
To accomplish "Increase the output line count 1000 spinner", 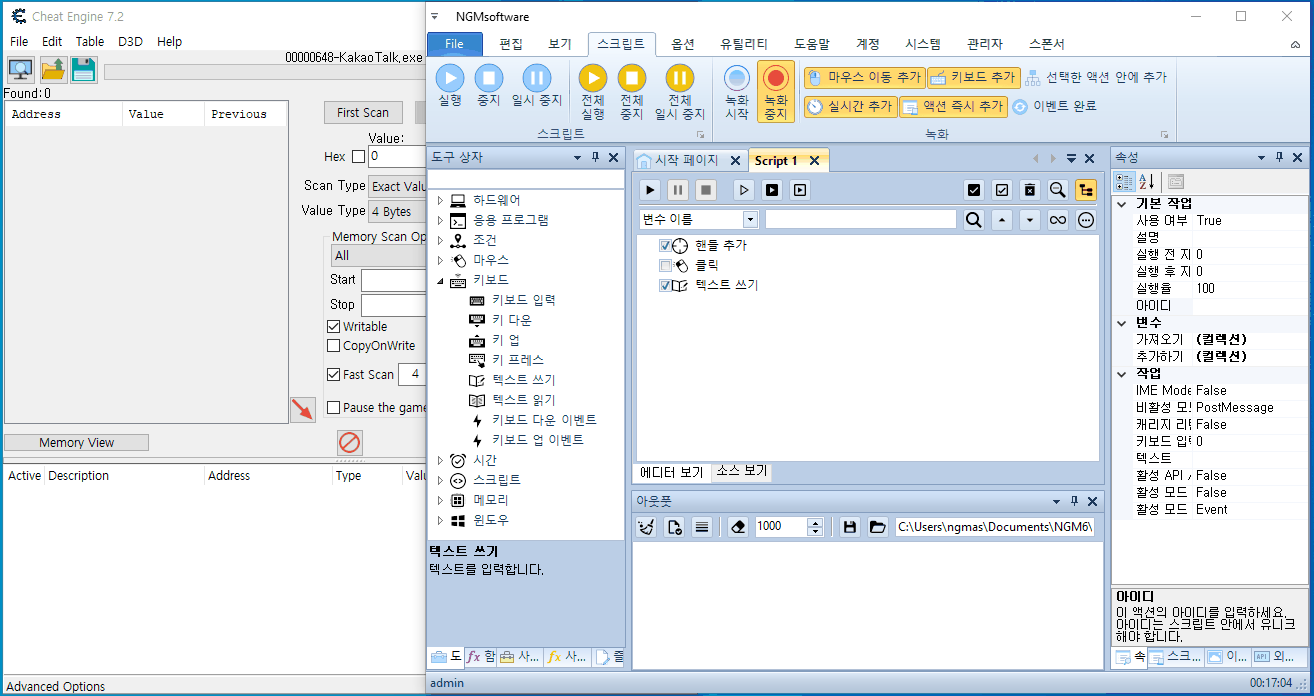I will tap(815, 522).
